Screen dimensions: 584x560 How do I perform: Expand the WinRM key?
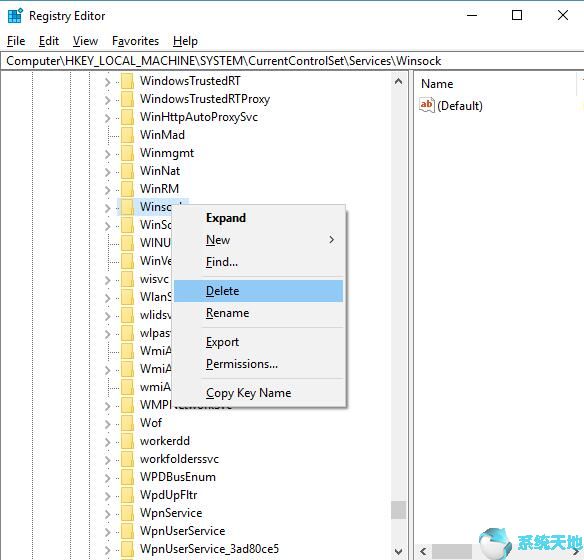[108, 190]
